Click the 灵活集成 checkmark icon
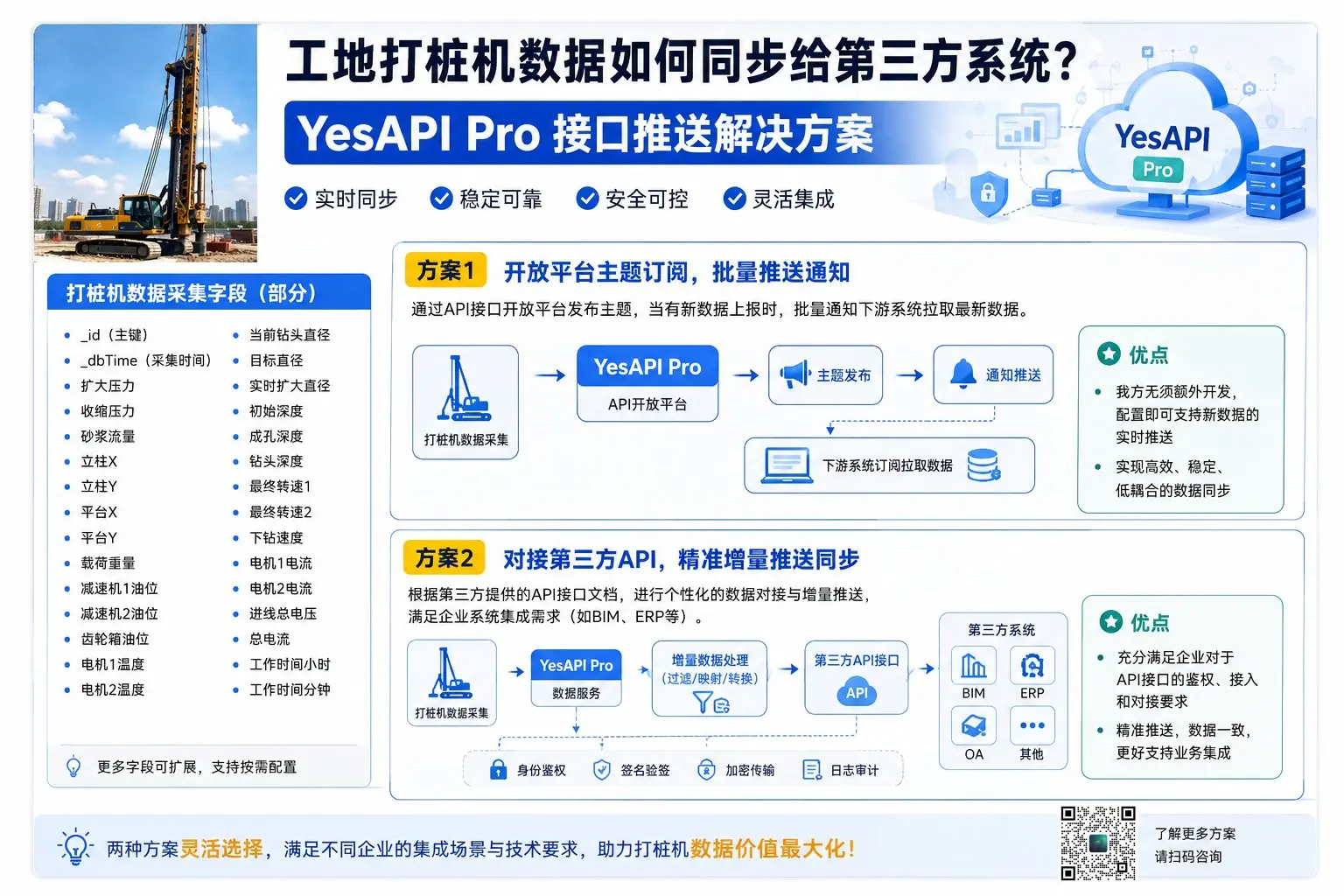1344x896 pixels. pyautogui.click(x=734, y=199)
